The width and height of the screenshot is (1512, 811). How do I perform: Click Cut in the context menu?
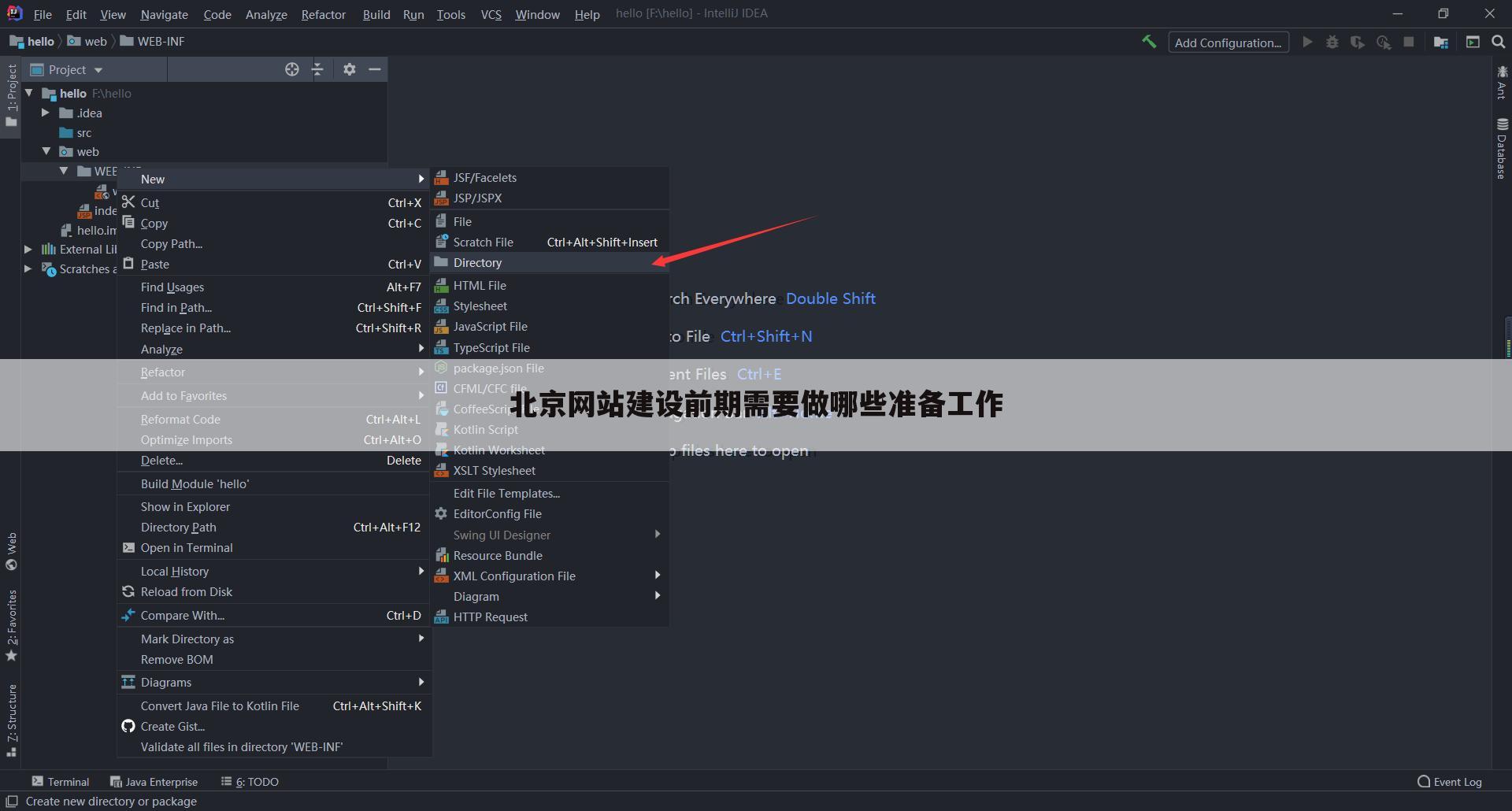[x=272, y=203]
